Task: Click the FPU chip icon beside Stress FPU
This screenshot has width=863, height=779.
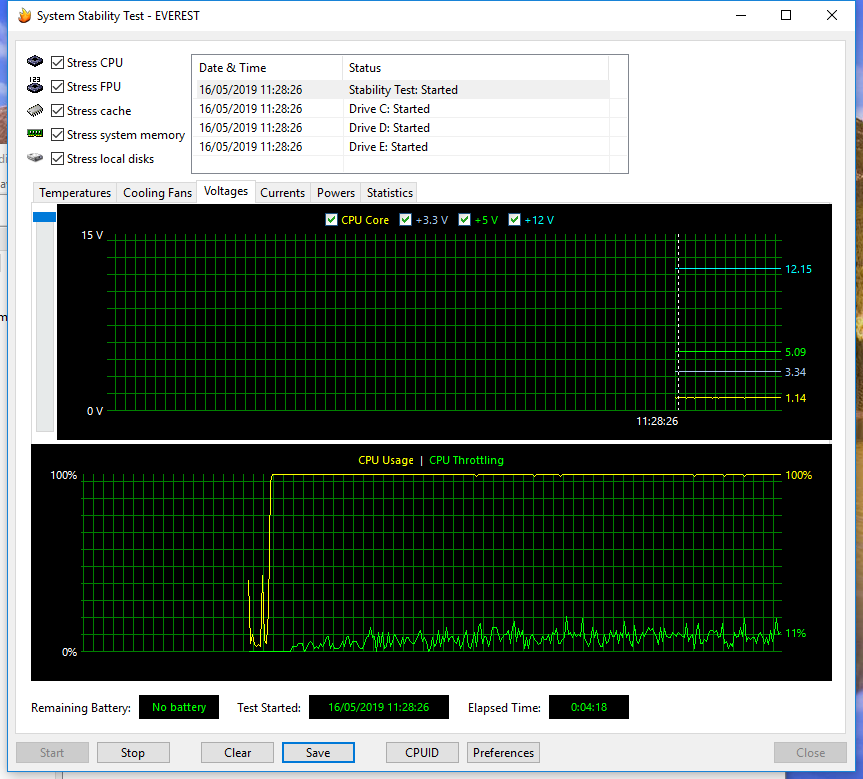Action: tap(35, 85)
